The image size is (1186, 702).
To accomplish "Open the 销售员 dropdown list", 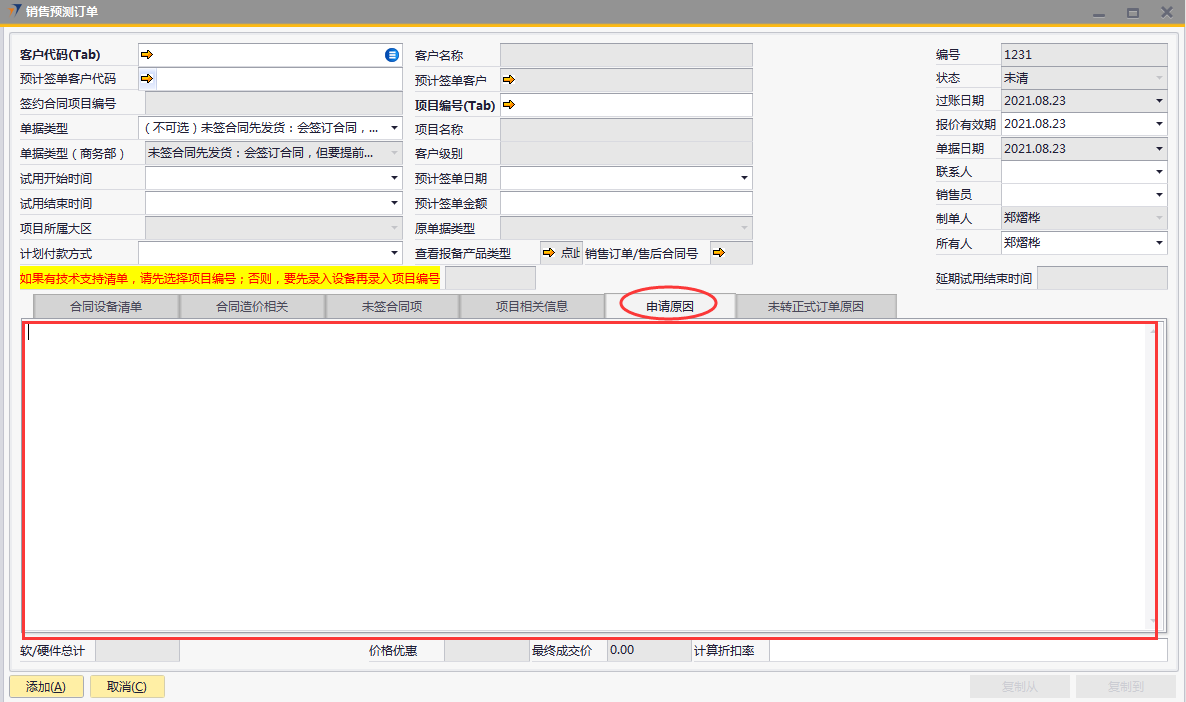I will [1159, 196].
